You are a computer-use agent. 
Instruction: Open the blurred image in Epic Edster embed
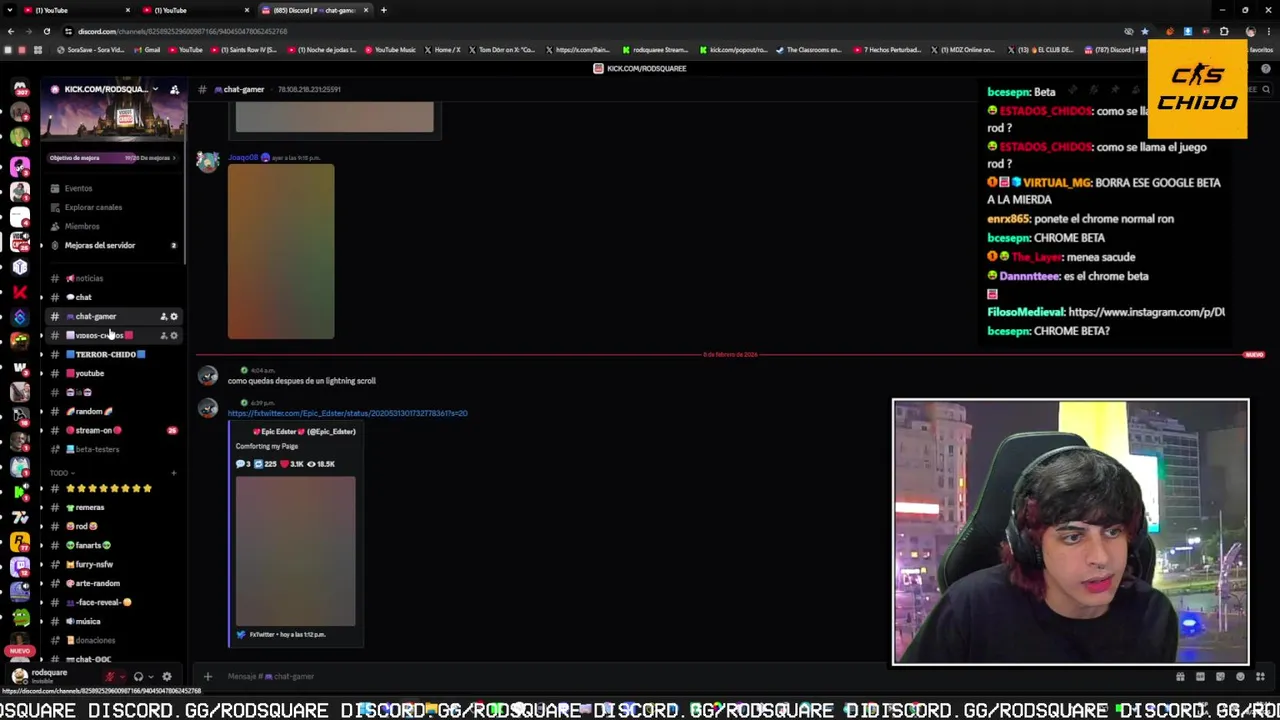[x=295, y=551]
